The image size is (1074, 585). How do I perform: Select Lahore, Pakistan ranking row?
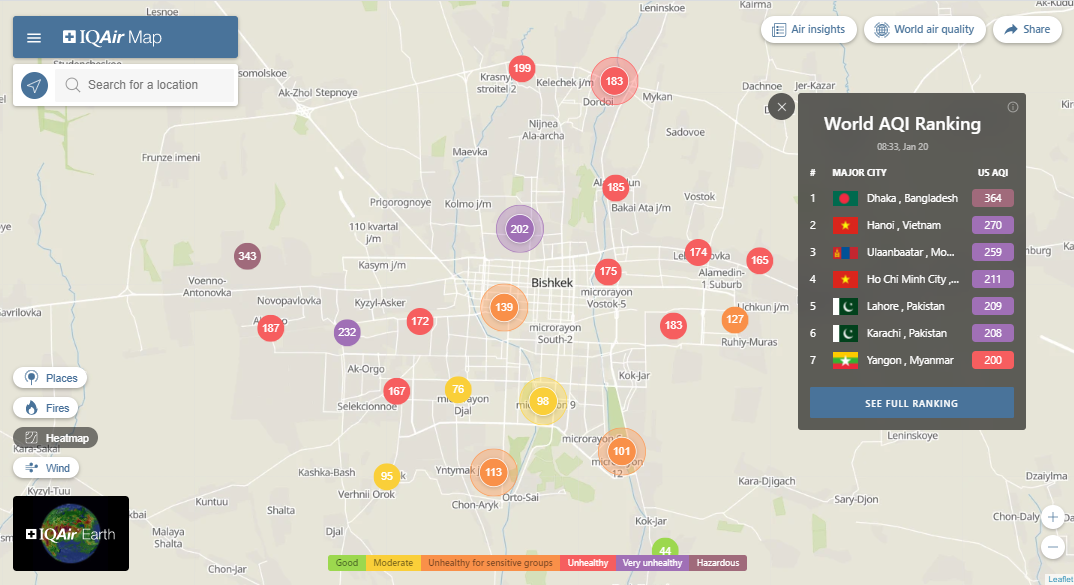tap(911, 306)
